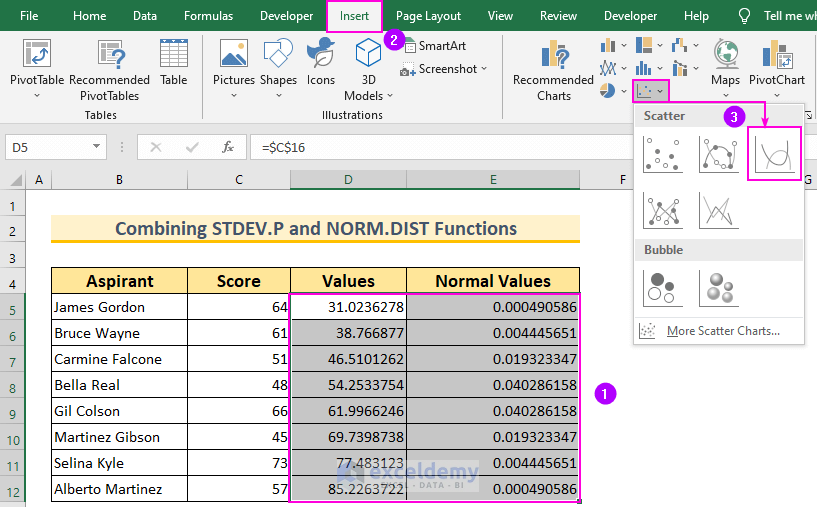
Task: Insert a Table from the ribbon
Action: tap(173, 62)
